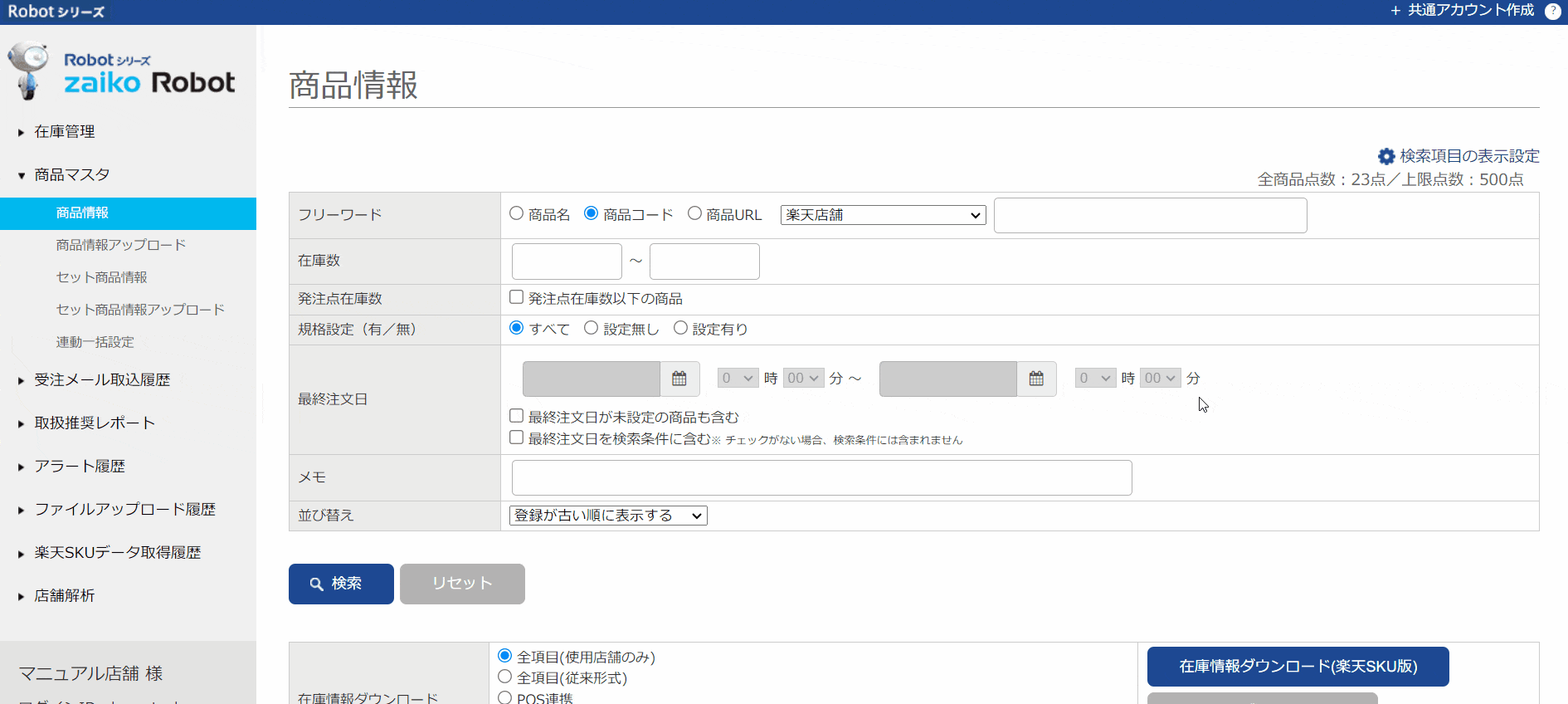Click the メモ text input field

(821, 478)
